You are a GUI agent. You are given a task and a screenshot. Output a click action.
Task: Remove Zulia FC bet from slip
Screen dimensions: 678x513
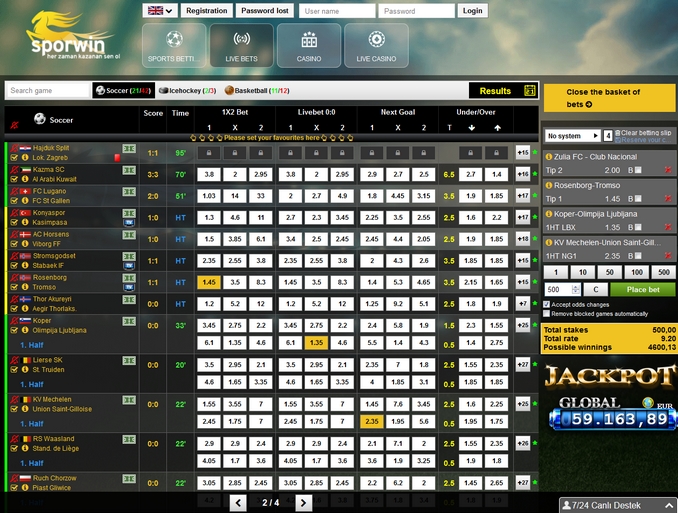(x=668, y=170)
